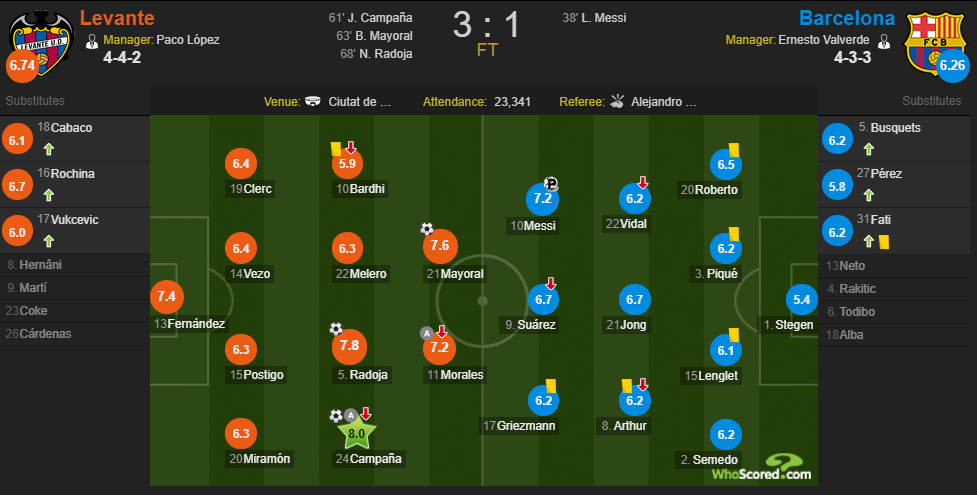Open the Paco López manager link
The width and height of the screenshot is (977, 495).
(x=188, y=40)
